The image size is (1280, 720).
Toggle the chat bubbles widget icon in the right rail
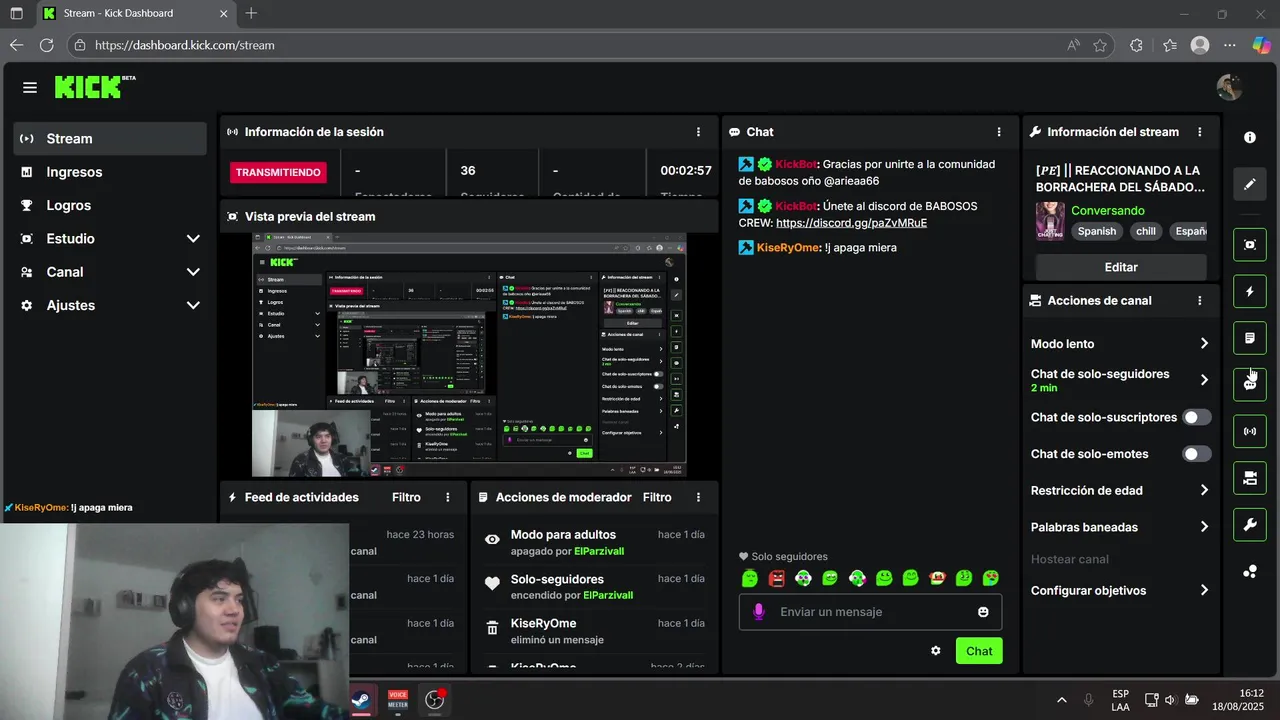(1250, 384)
